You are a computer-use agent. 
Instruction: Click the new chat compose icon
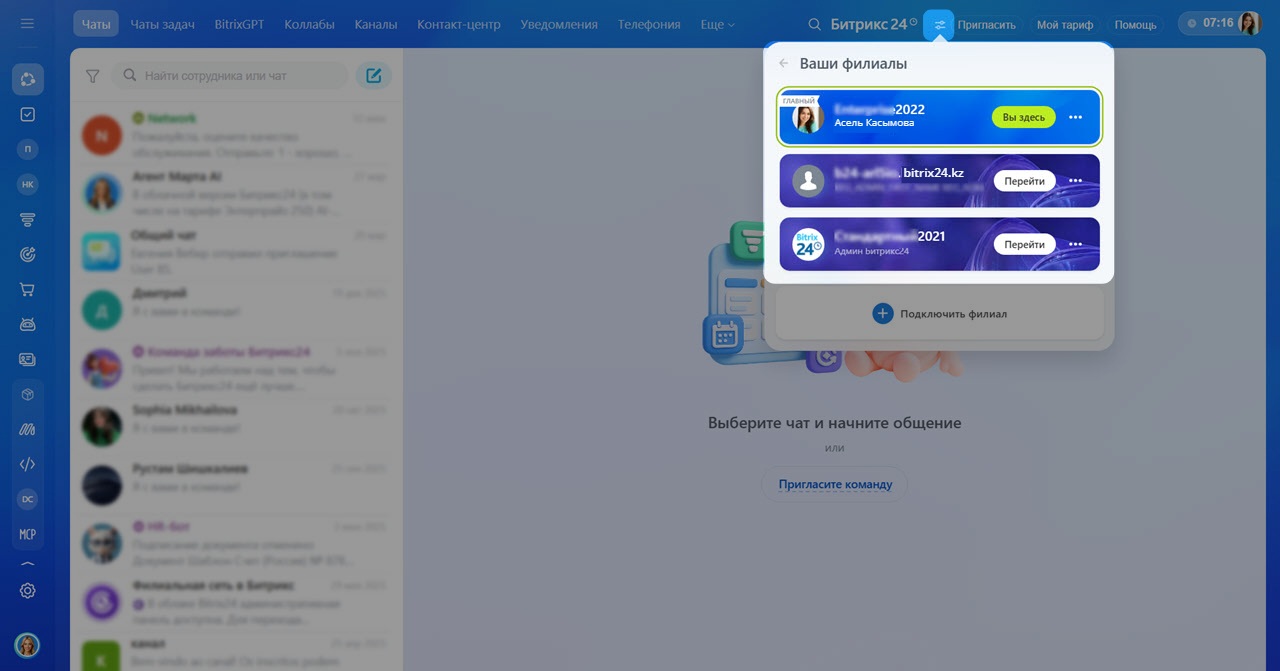(x=374, y=75)
